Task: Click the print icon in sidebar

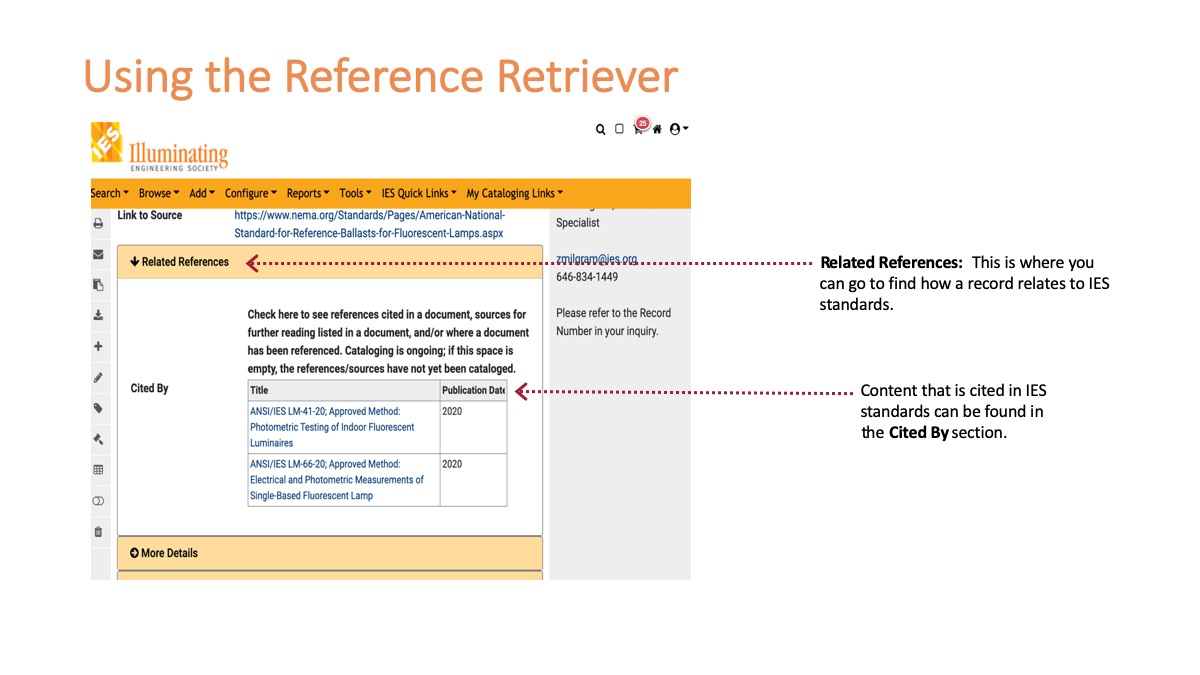Action: point(98,224)
